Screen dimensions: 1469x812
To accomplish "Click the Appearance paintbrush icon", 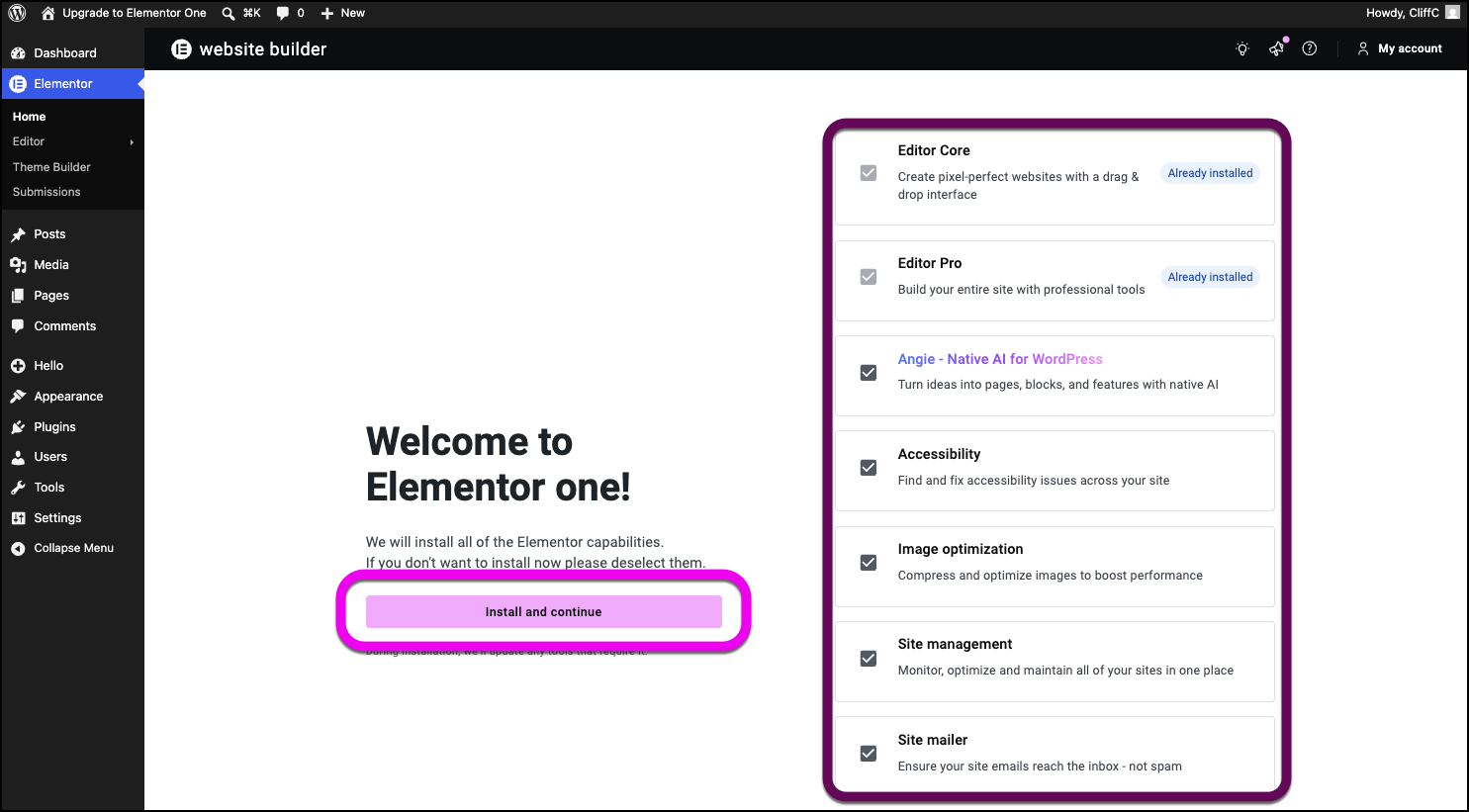I will pyautogui.click(x=18, y=397).
